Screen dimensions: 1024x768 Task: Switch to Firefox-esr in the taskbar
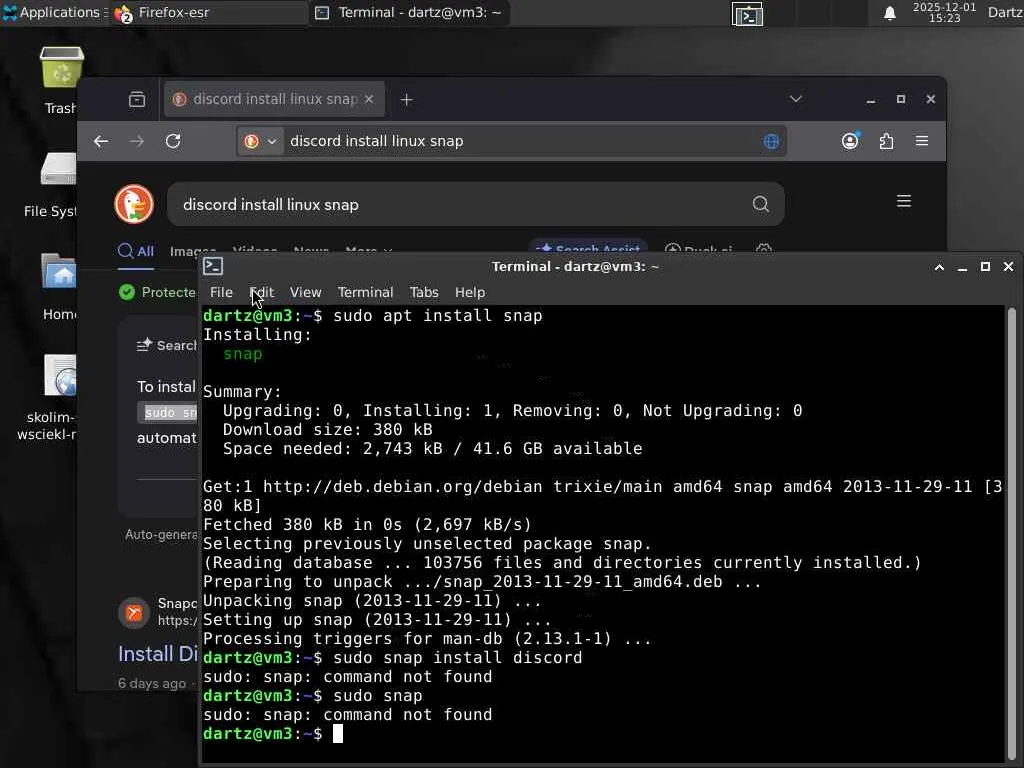[209, 12]
